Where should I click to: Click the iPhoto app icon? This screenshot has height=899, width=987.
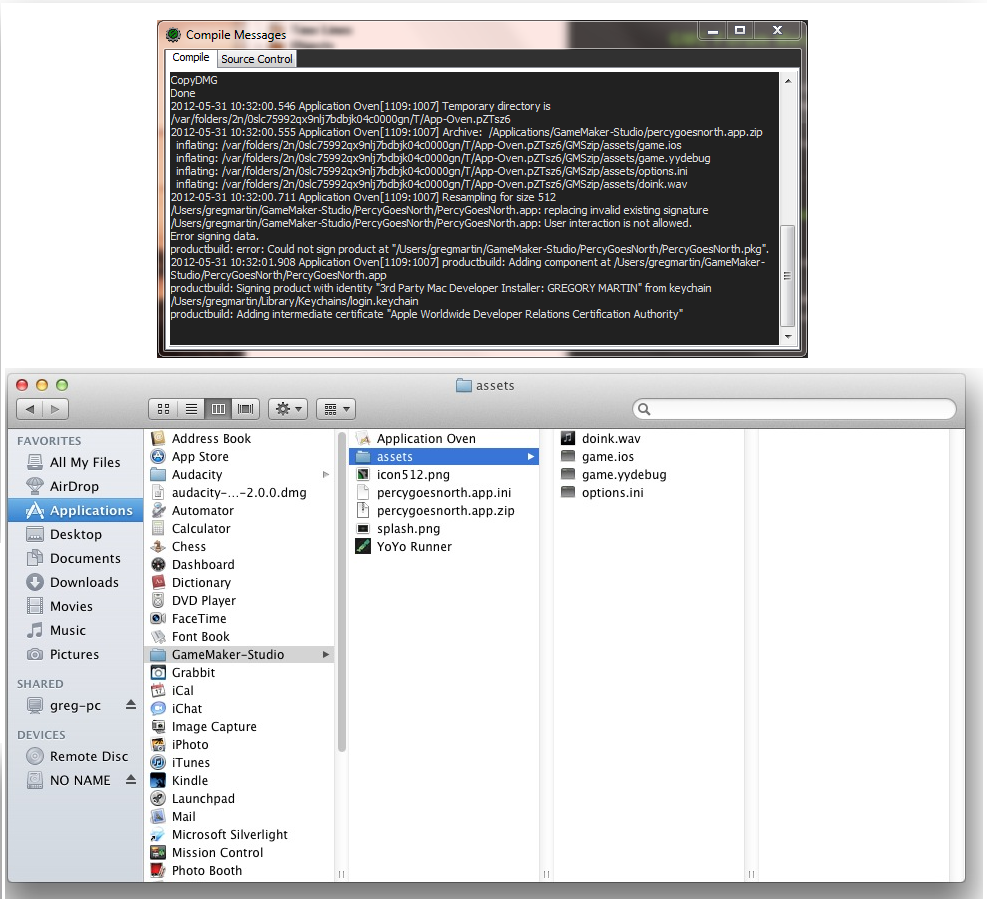click(x=159, y=744)
